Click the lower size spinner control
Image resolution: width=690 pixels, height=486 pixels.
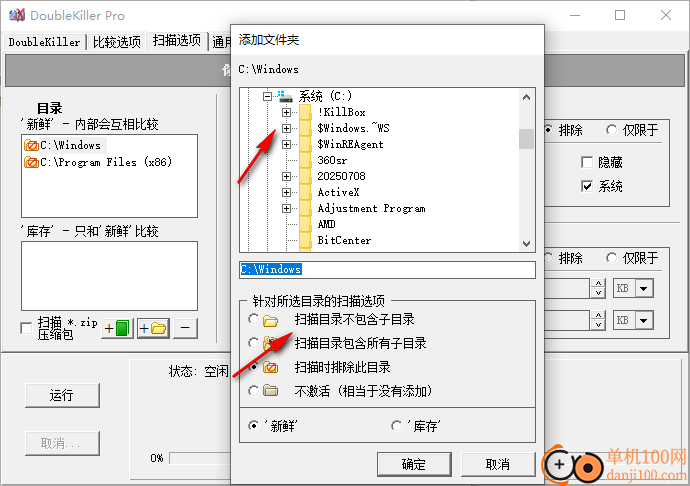click(x=598, y=320)
